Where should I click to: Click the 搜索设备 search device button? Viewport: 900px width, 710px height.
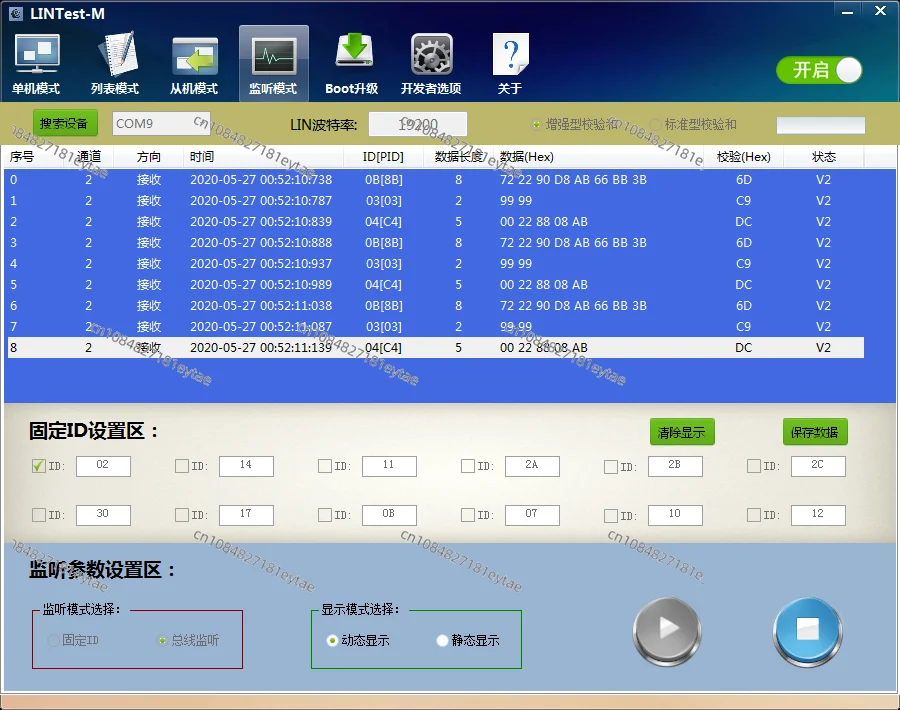[65, 123]
